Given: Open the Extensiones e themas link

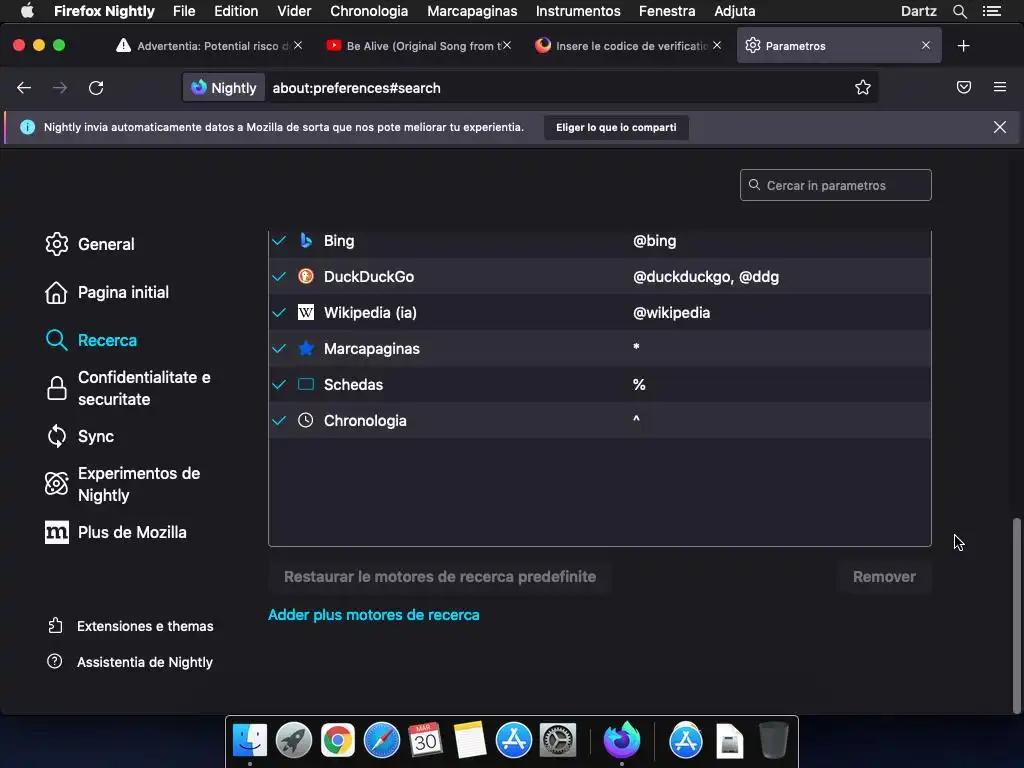Looking at the screenshot, I should coord(145,626).
